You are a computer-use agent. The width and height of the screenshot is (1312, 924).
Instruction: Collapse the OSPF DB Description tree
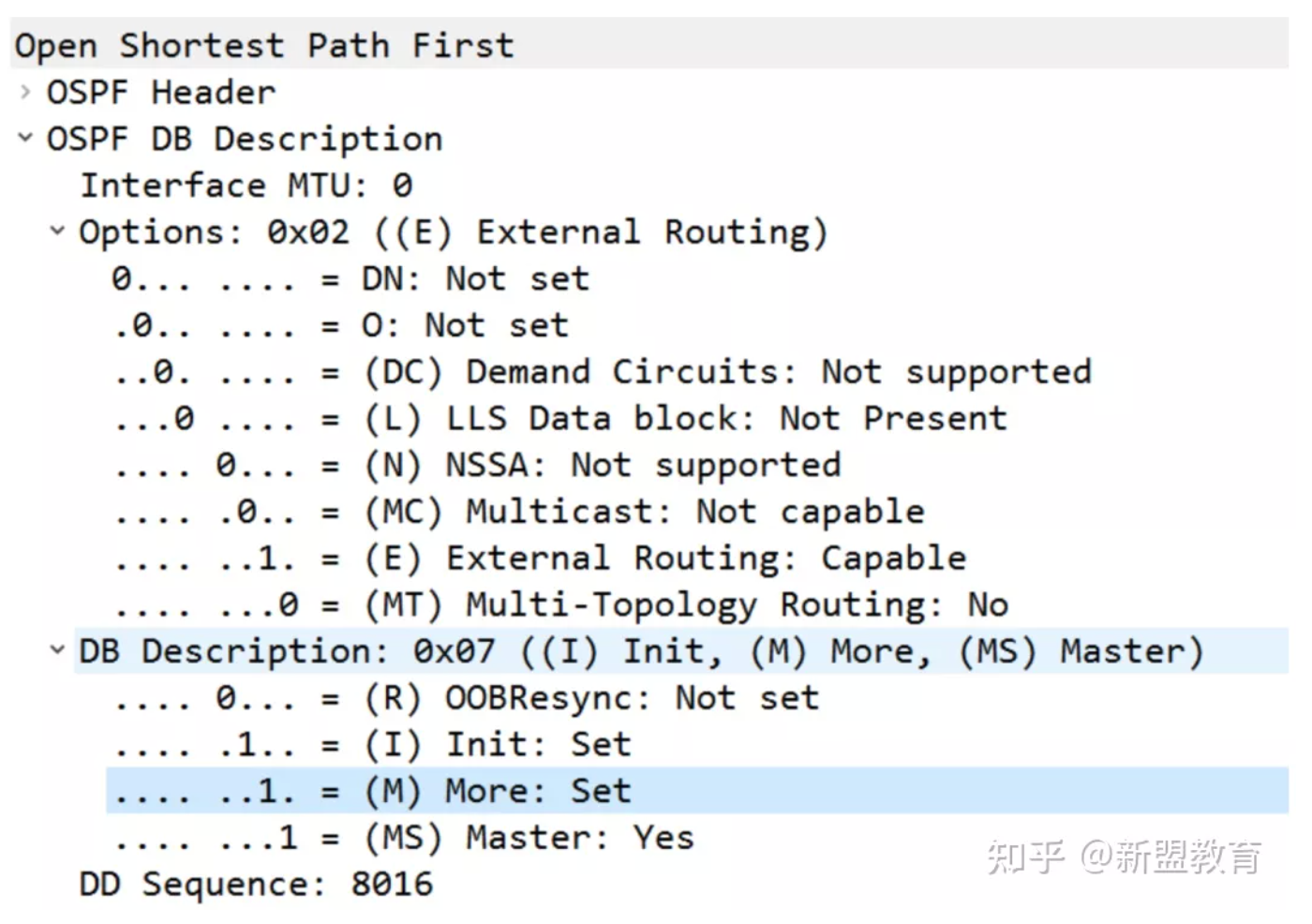point(25,139)
